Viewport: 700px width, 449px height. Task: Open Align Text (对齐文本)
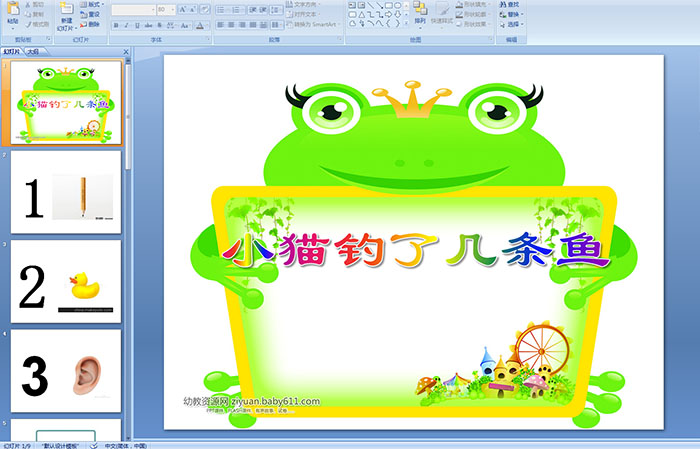coord(303,14)
